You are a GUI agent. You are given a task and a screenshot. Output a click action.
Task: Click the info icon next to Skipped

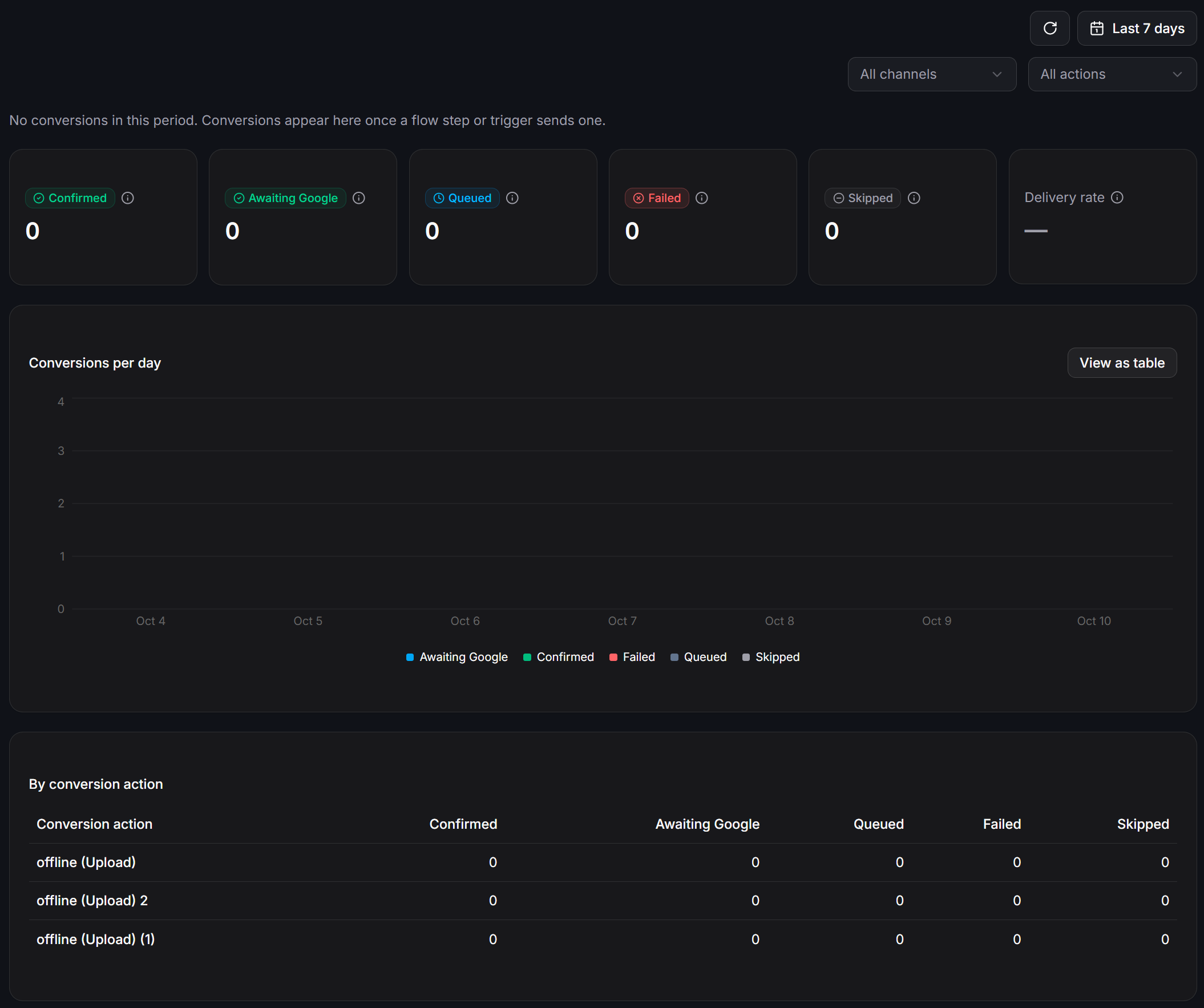click(915, 198)
